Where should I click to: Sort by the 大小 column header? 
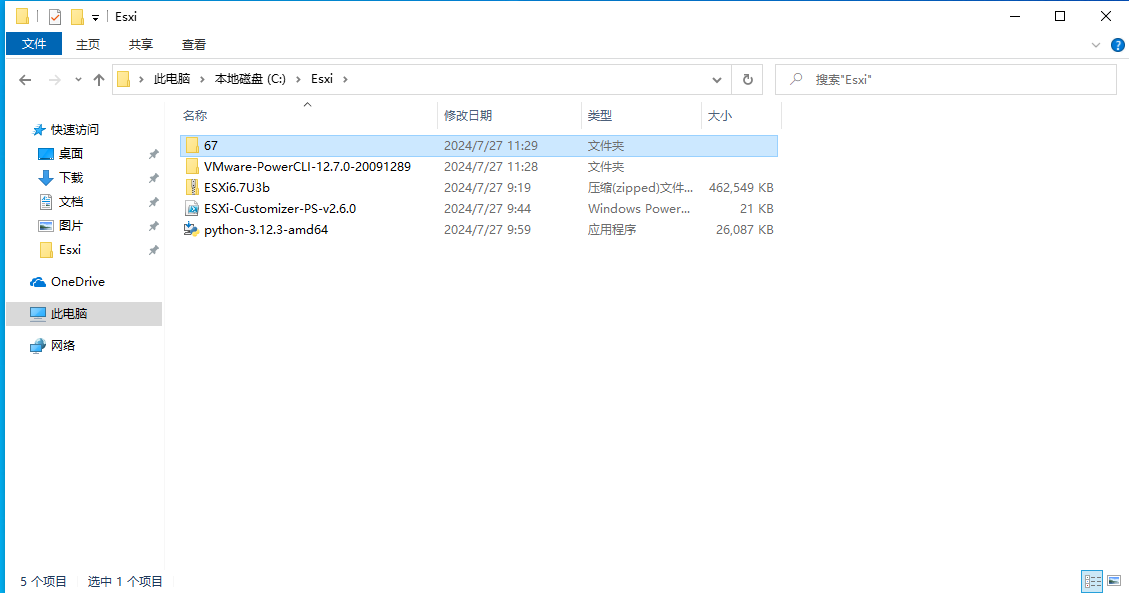741,115
